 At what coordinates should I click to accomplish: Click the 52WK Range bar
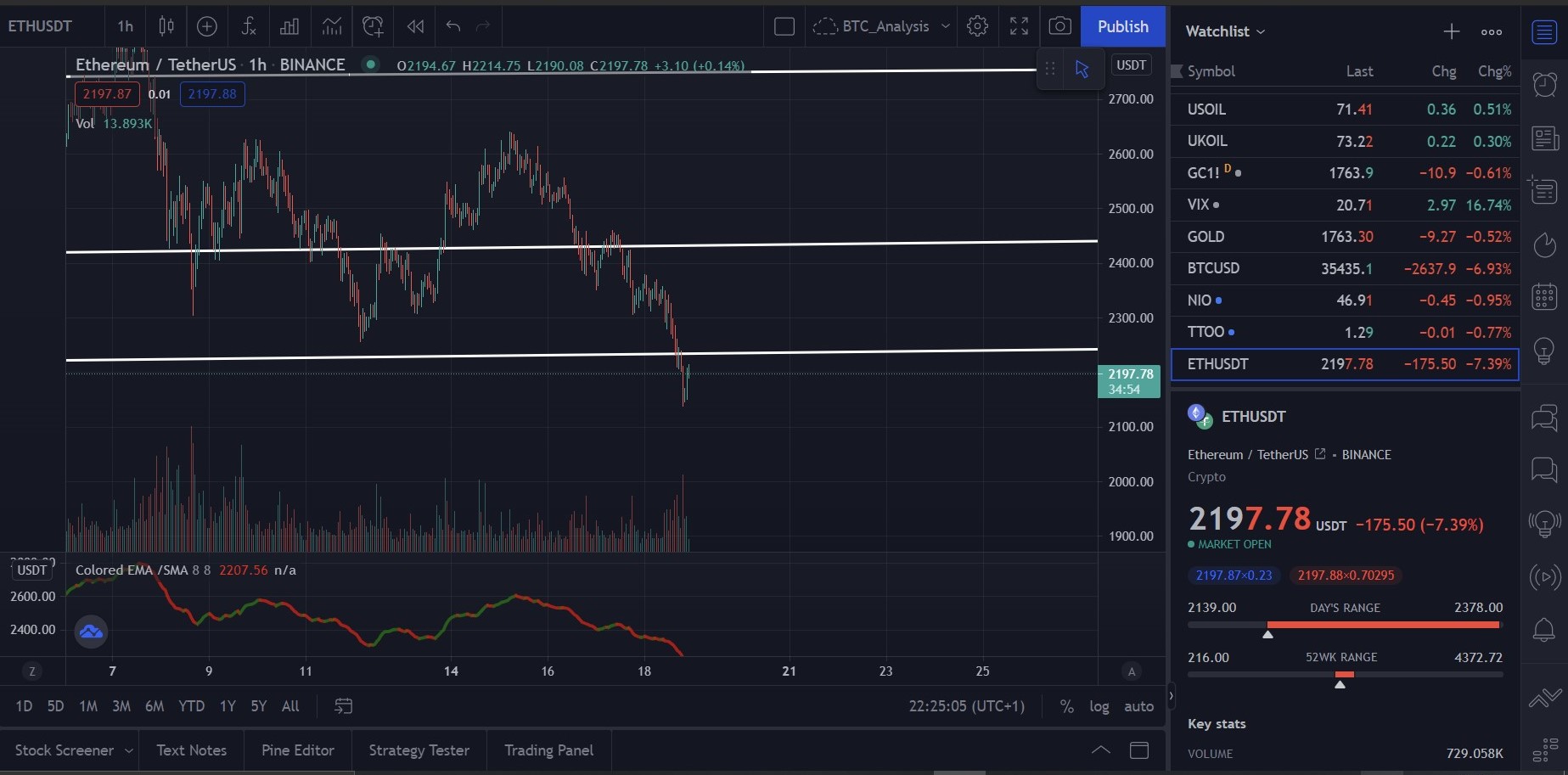click(x=1346, y=676)
